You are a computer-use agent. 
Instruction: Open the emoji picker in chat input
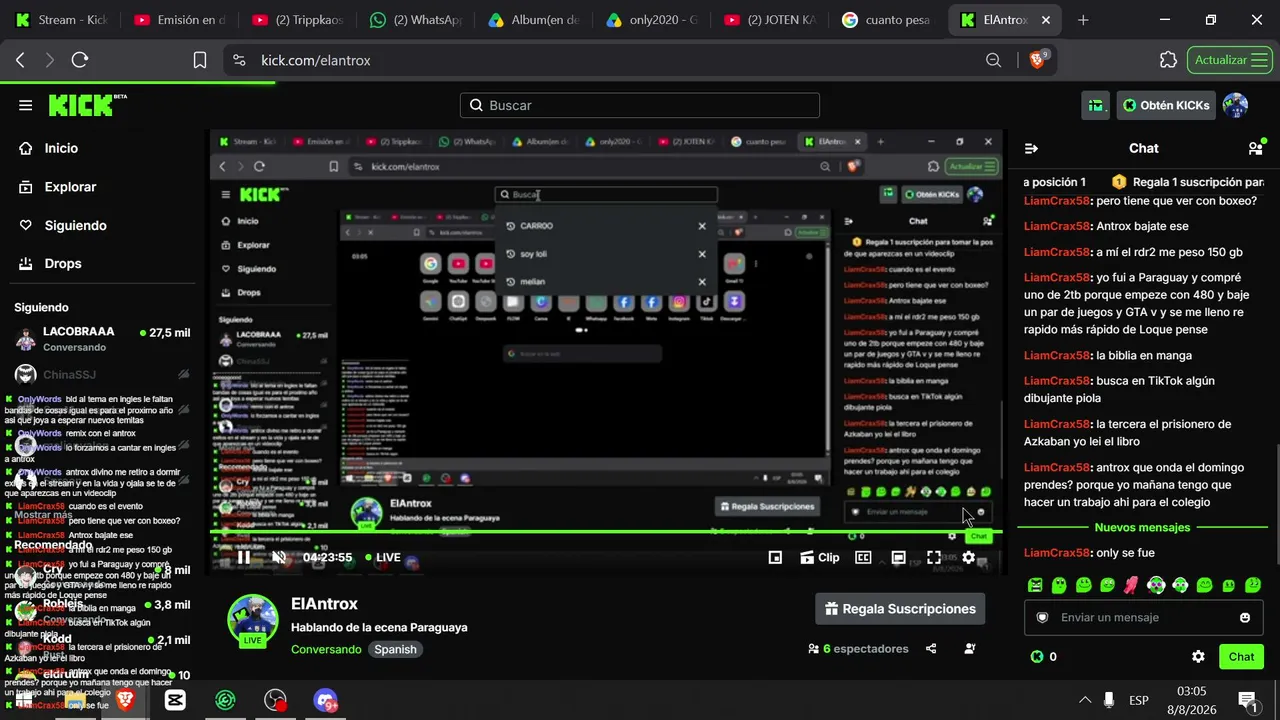point(1245,617)
